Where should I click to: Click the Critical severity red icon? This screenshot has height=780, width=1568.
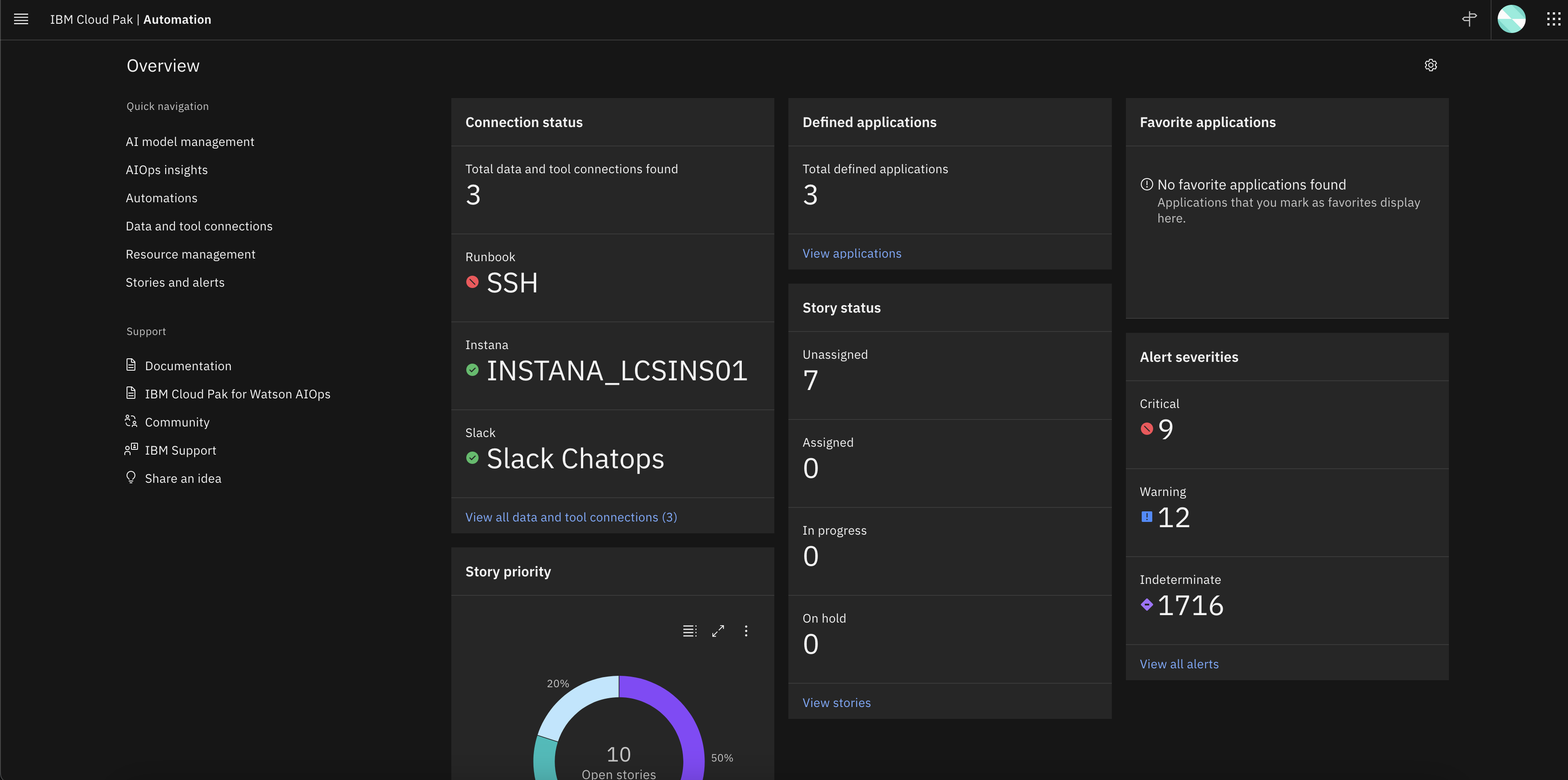pyautogui.click(x=1147, y=429)
